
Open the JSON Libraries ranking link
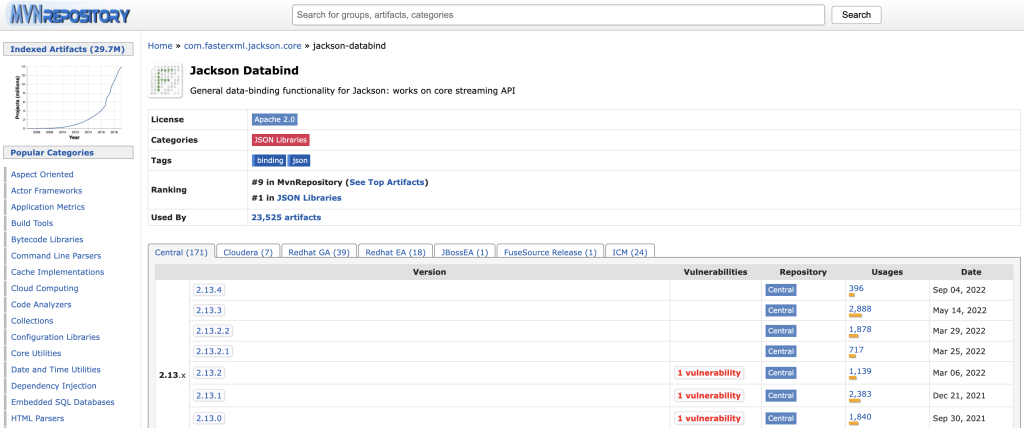click(309, 197)
